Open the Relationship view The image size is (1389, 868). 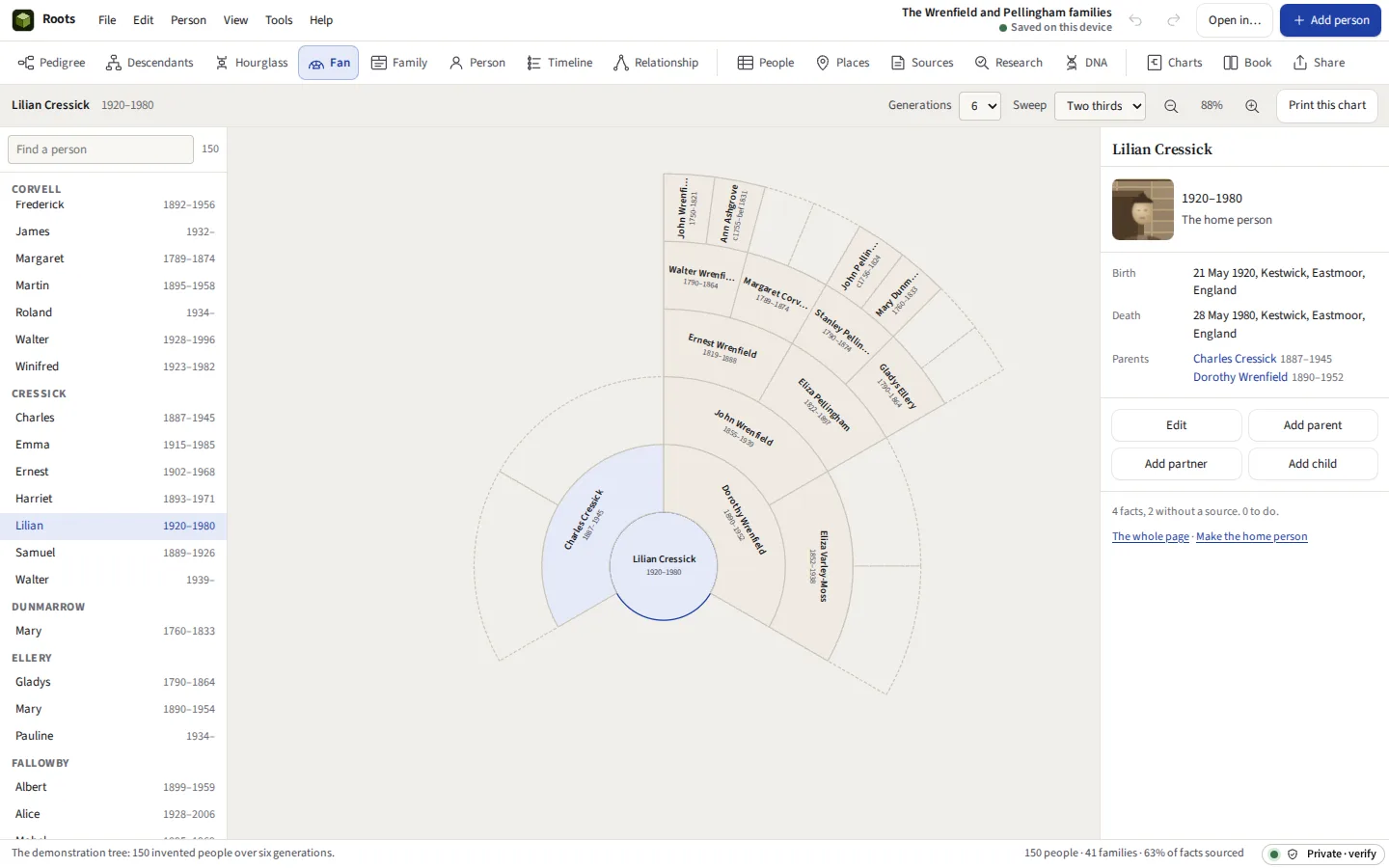click(656, 63)
